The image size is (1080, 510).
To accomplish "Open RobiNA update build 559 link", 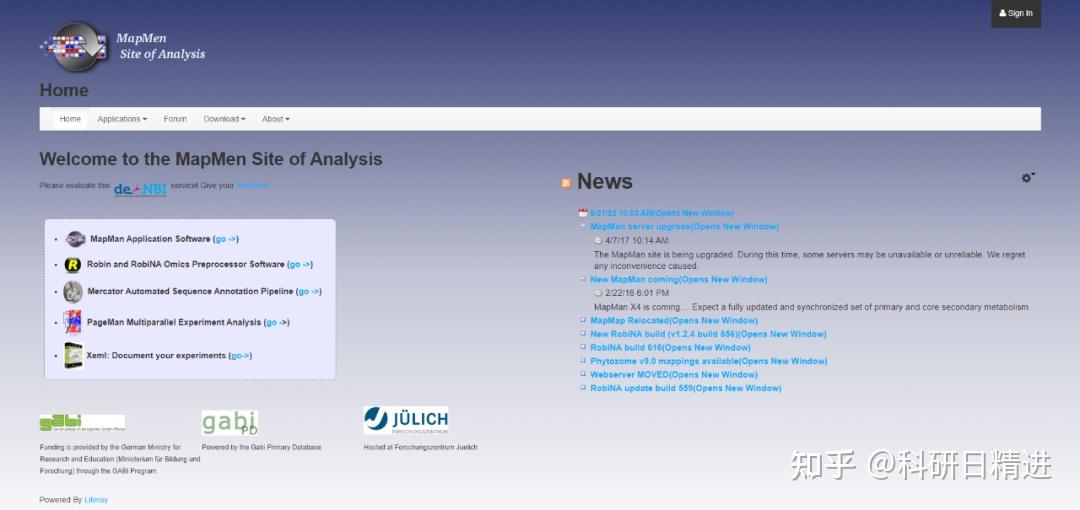I will (686, 389).
